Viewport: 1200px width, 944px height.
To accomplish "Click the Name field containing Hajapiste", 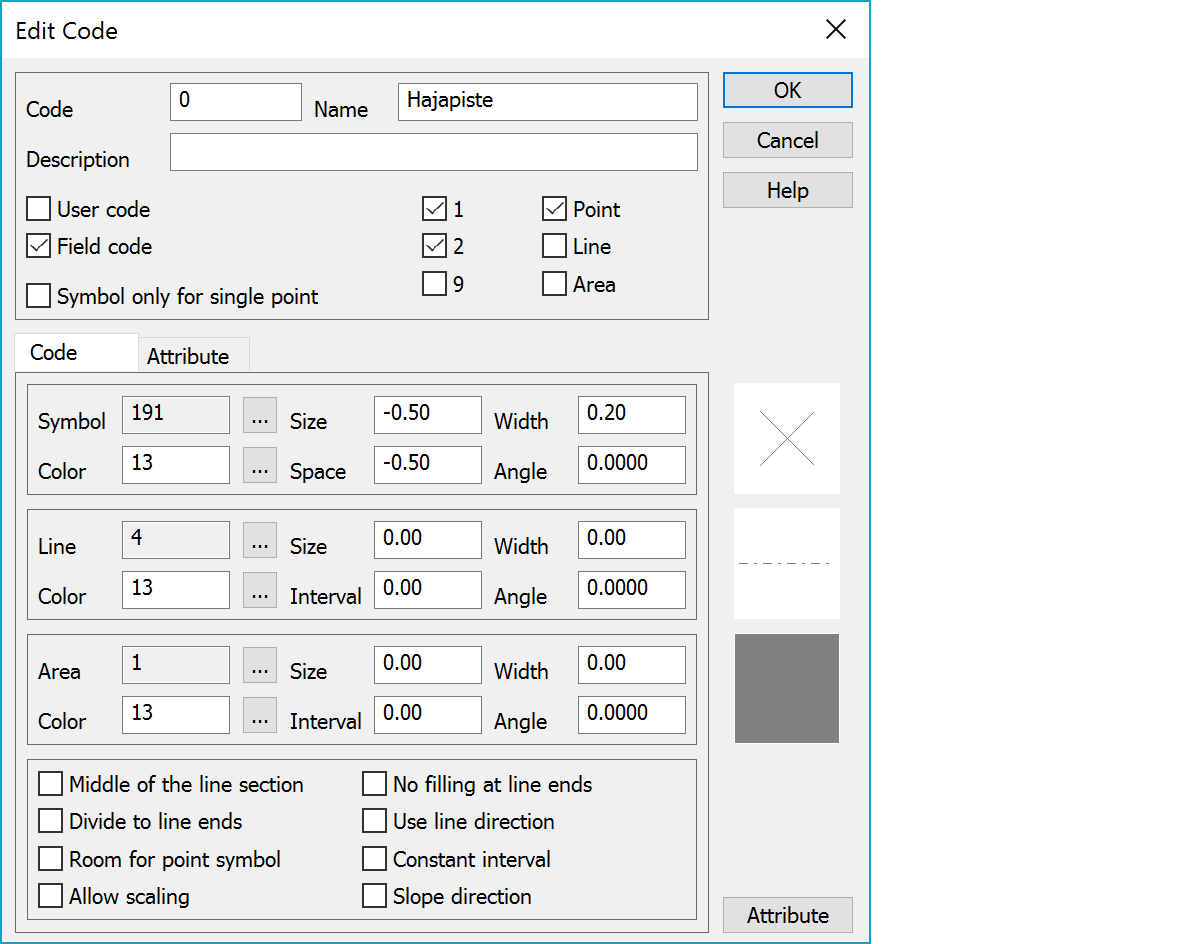I will [548, 102].
